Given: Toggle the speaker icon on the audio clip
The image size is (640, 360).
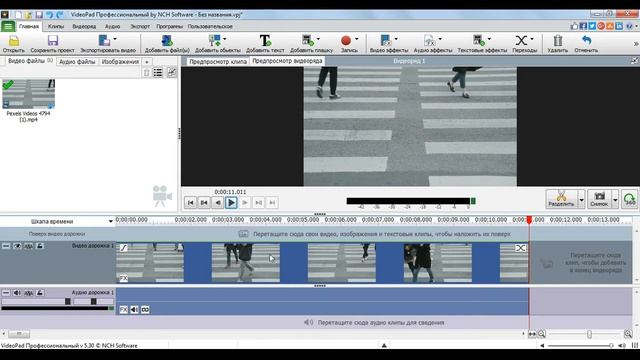Looking at the screenshot, I should (134, 310).
